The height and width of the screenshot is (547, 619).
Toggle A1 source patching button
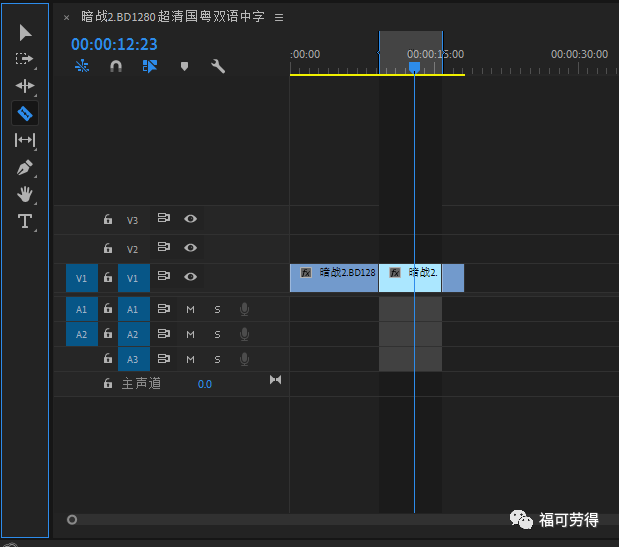tap(82, 309)
